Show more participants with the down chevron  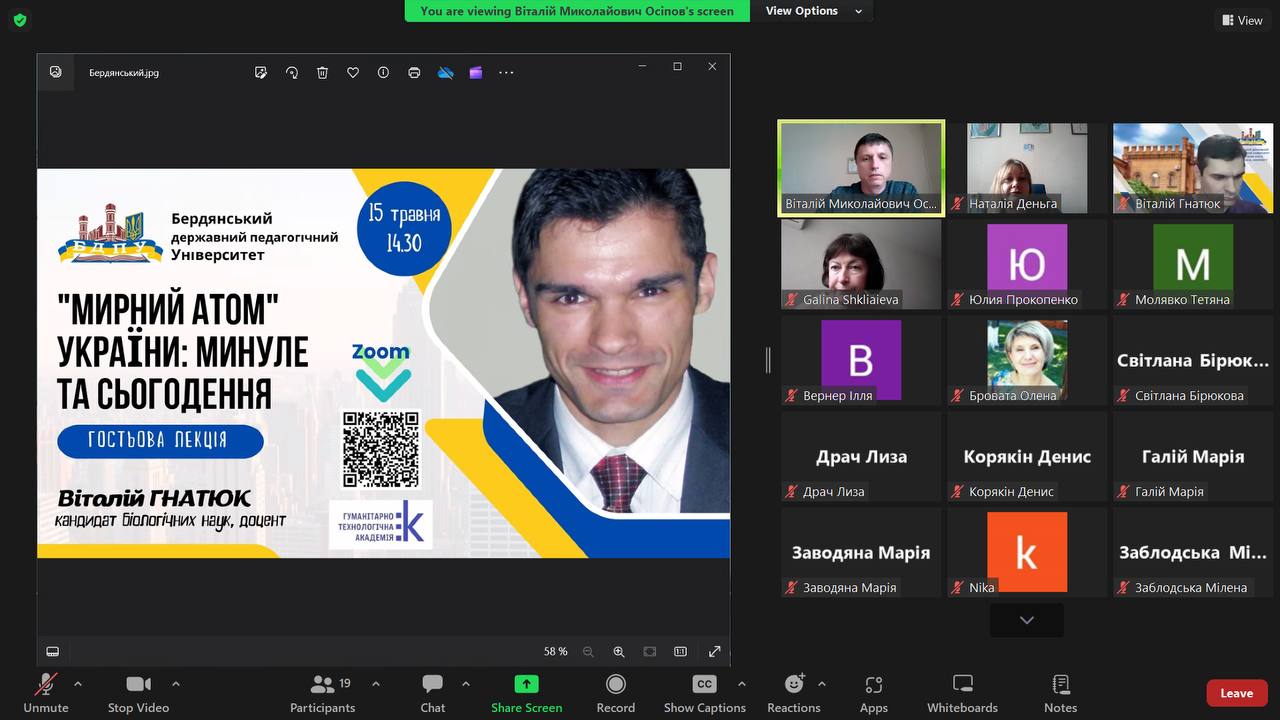tap(1026, 620)
